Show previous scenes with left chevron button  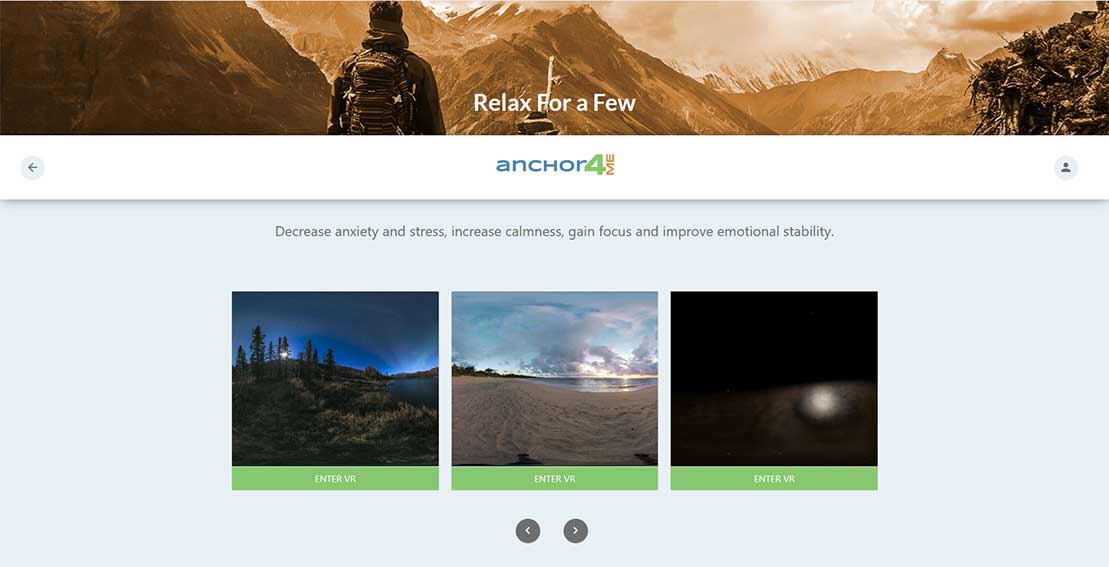[528, 531]
